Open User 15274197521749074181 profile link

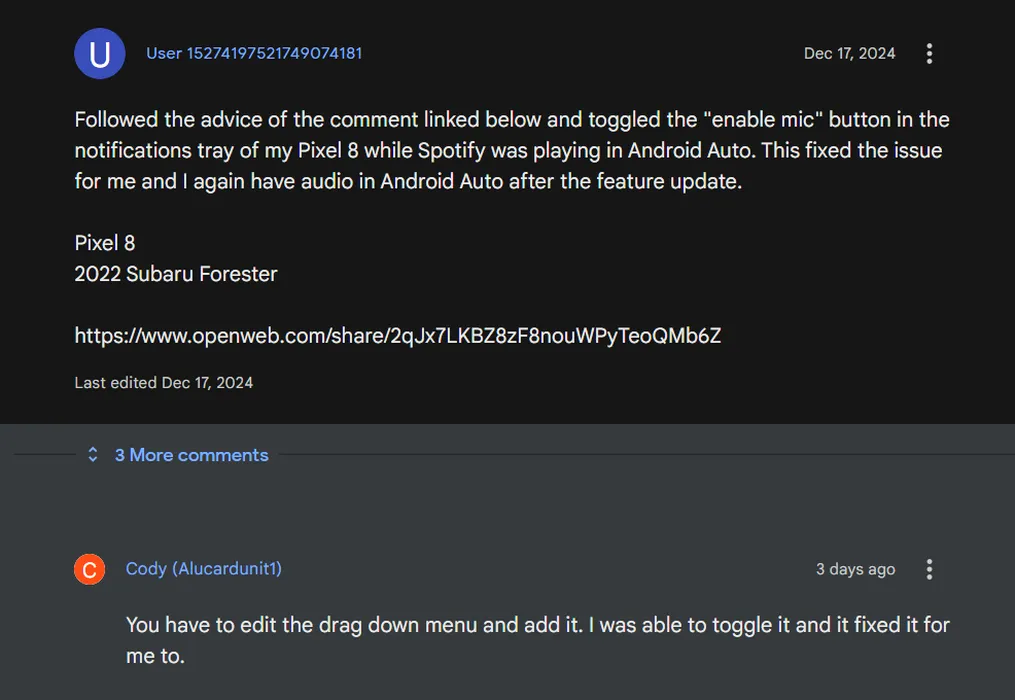[x=254, y=53]
